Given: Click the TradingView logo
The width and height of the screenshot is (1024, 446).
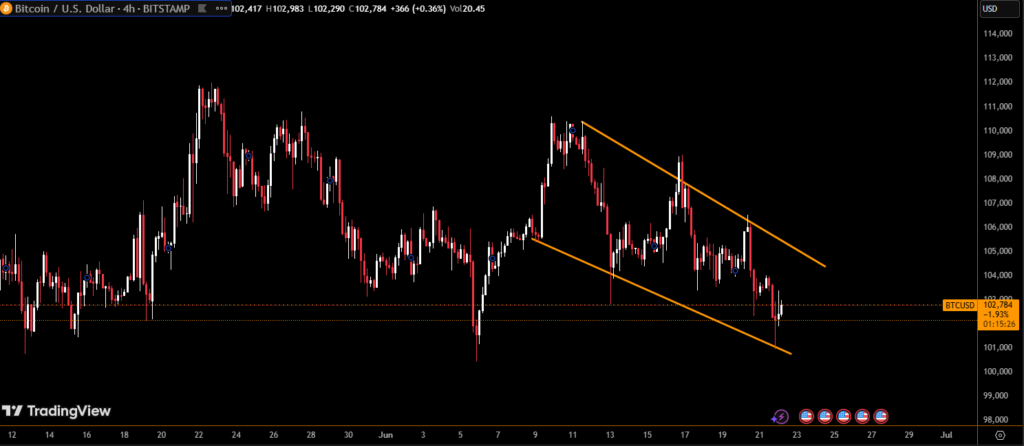Looking at the screenshot, I should click(x=56, y=411).
